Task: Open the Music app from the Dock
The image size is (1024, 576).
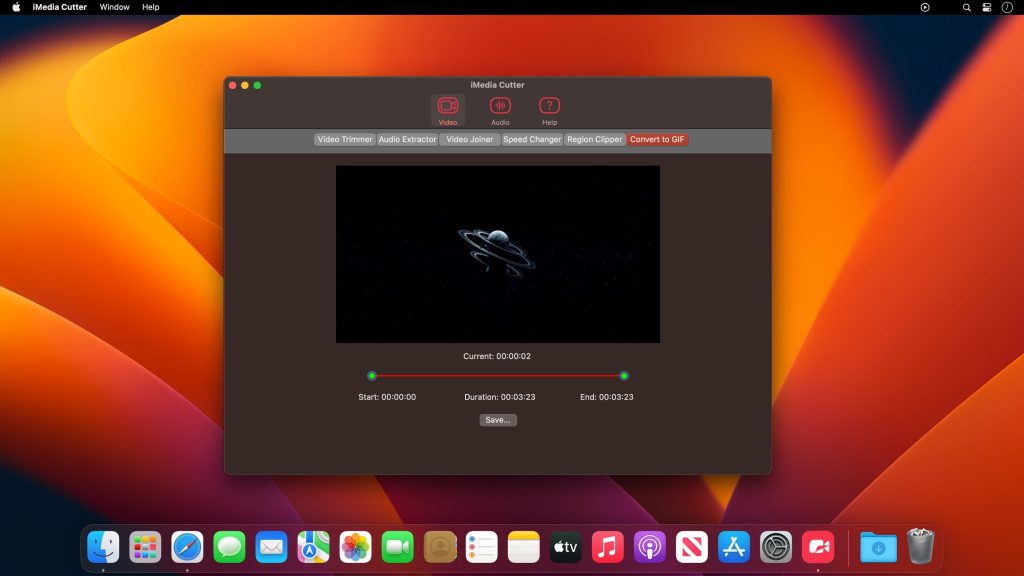Action: (607, 547)
